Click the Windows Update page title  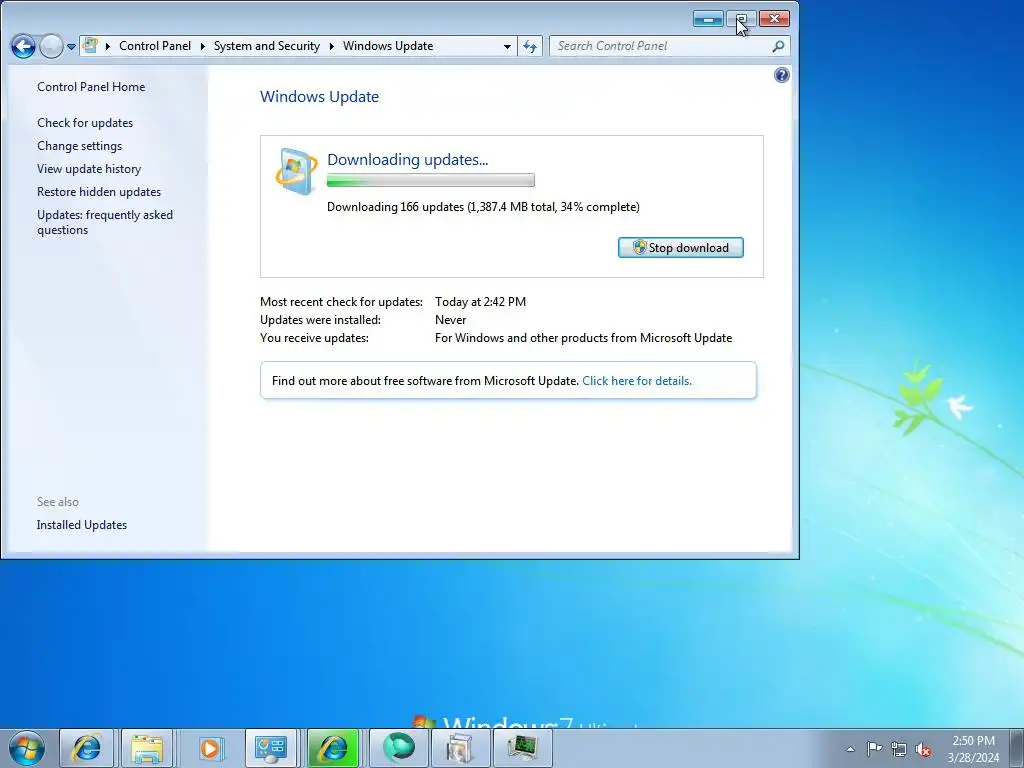(x=319, y=97)
